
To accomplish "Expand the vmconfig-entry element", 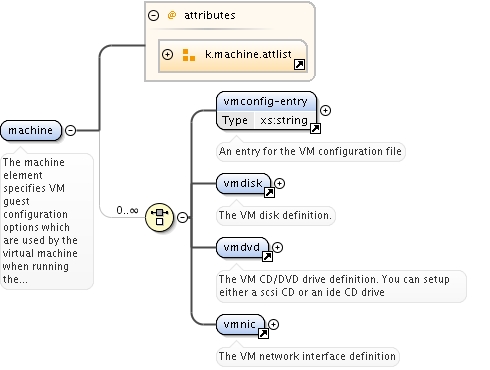I will [325, 110].
